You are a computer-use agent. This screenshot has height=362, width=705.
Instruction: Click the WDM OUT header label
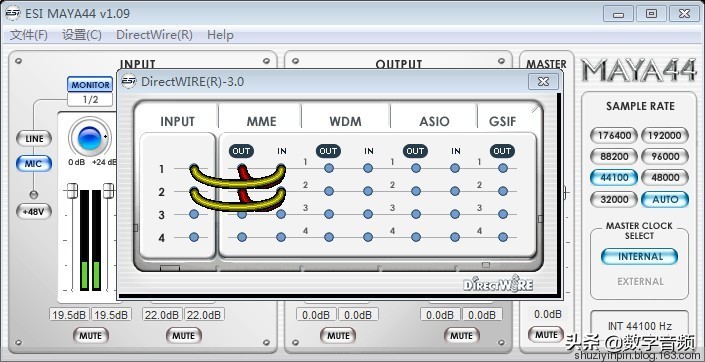328,151
